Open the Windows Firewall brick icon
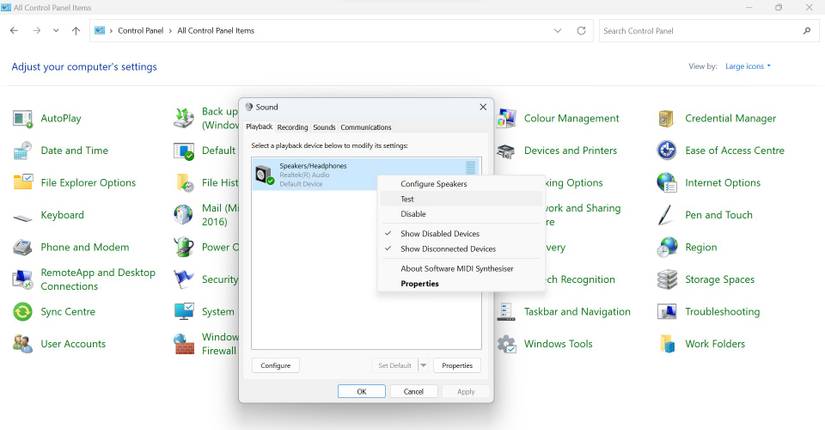Image resolution: width=825 pixels, height=430 pixels. coord(184,344)
